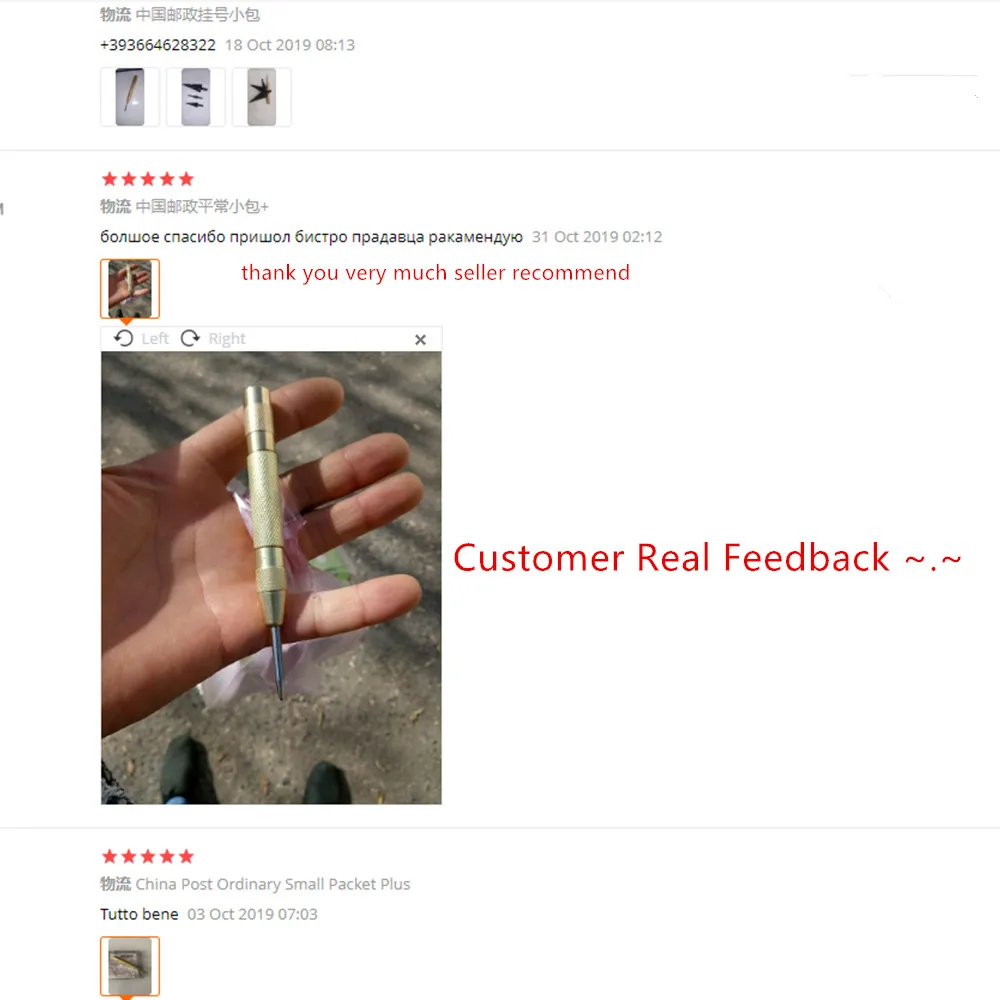Screen dimensions: 1000x1000
Task: Click the rotate Left arrow icon
Action: point(124,338)
